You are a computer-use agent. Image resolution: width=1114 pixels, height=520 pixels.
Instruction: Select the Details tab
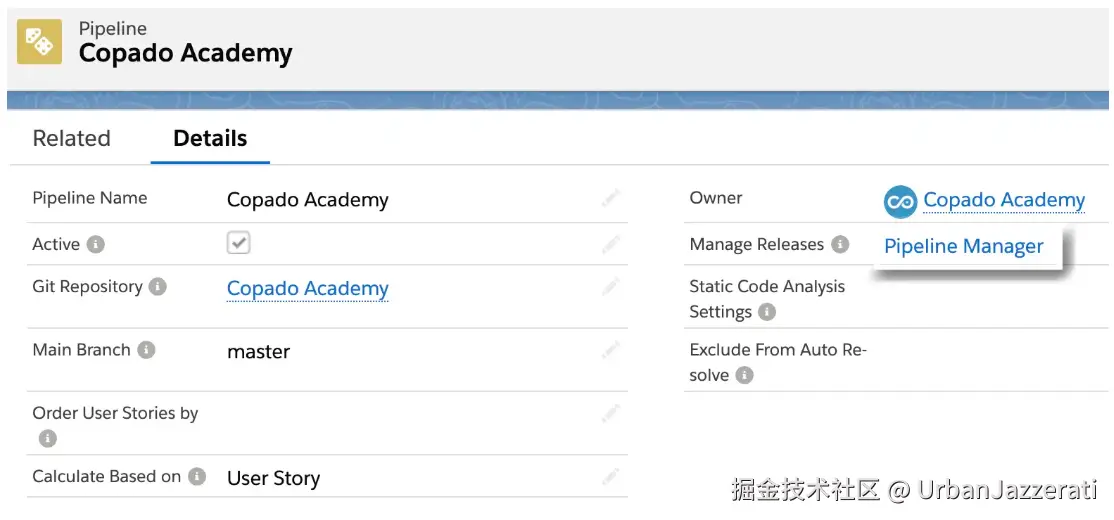click(x=210, y=139)
